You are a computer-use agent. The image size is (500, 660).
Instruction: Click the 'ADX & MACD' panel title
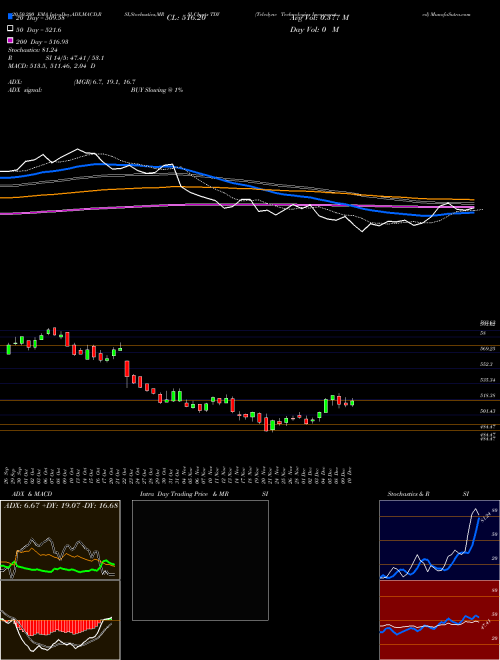(x=32, y=494)
